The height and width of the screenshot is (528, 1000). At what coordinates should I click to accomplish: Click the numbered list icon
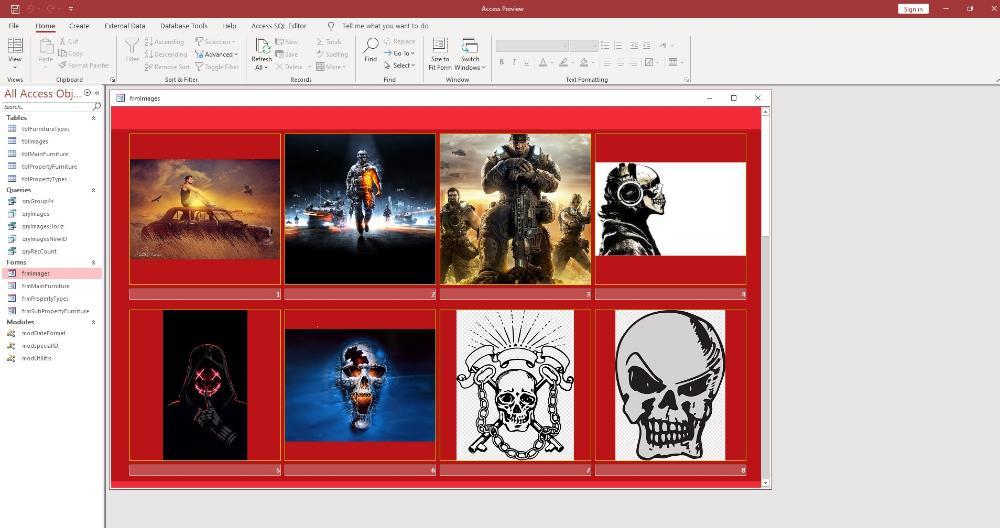618,45
